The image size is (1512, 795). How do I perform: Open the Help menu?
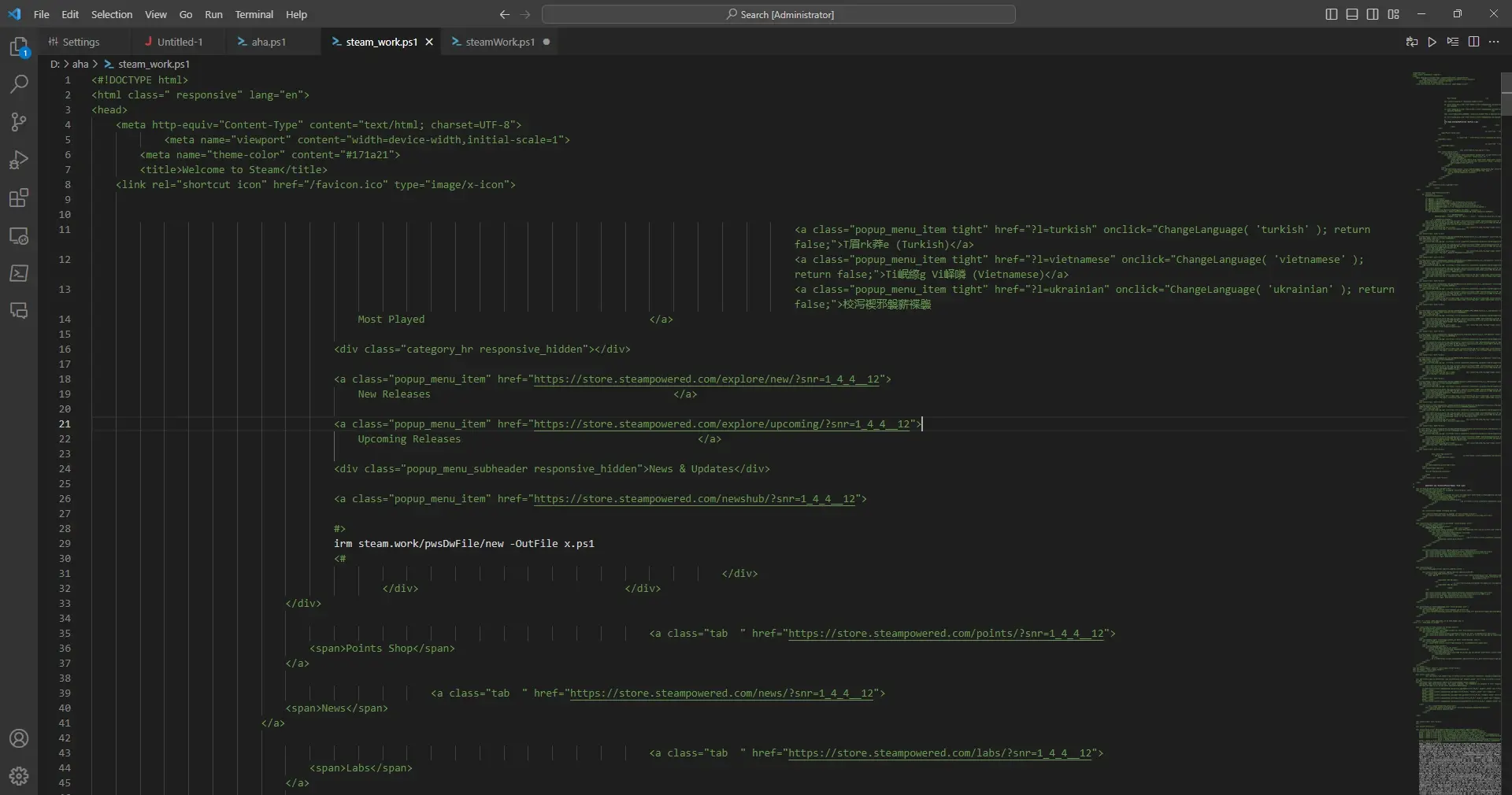tap(296, 14)
